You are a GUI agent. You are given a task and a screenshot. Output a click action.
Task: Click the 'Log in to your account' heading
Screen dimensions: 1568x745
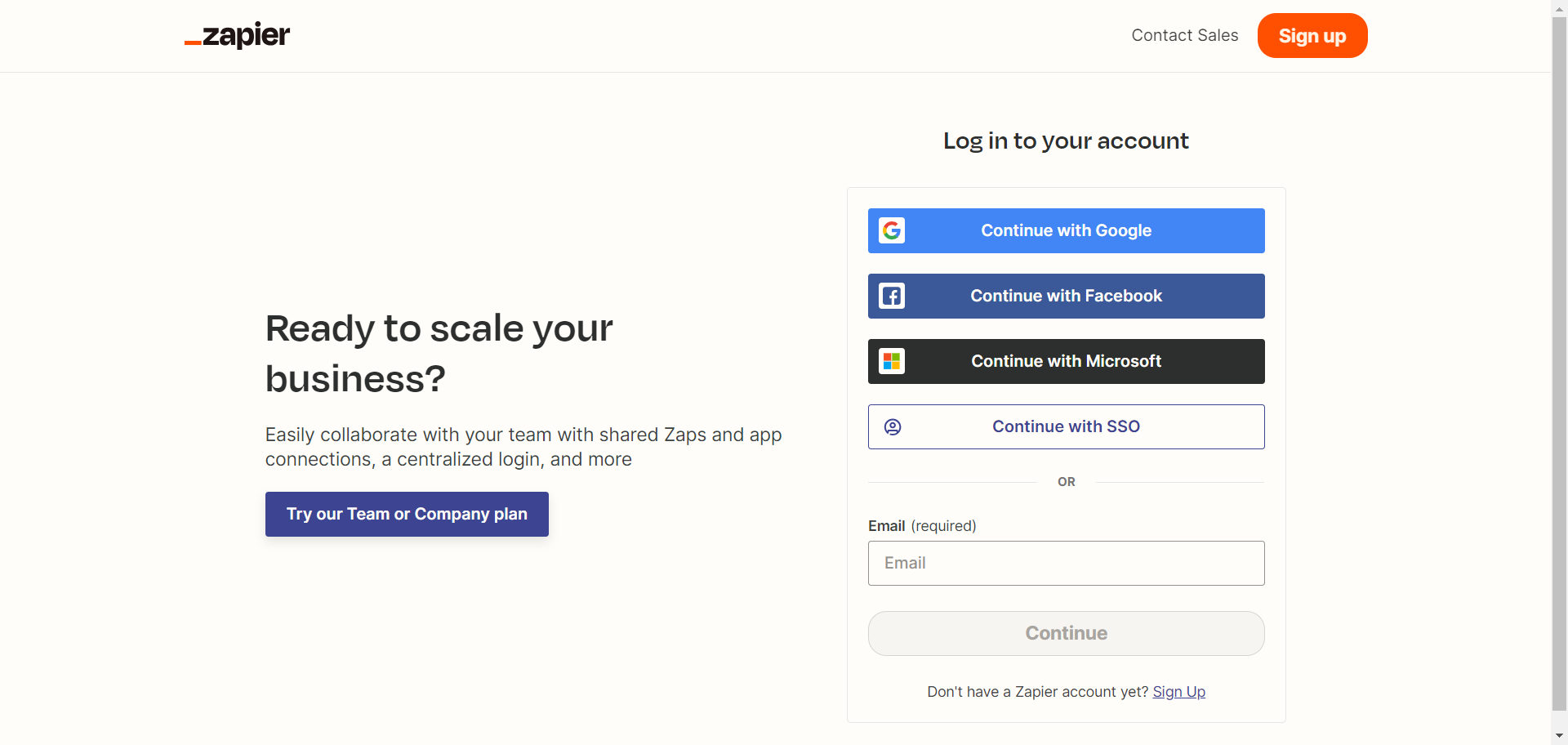pyautogui.click(x=1066, y=141)
